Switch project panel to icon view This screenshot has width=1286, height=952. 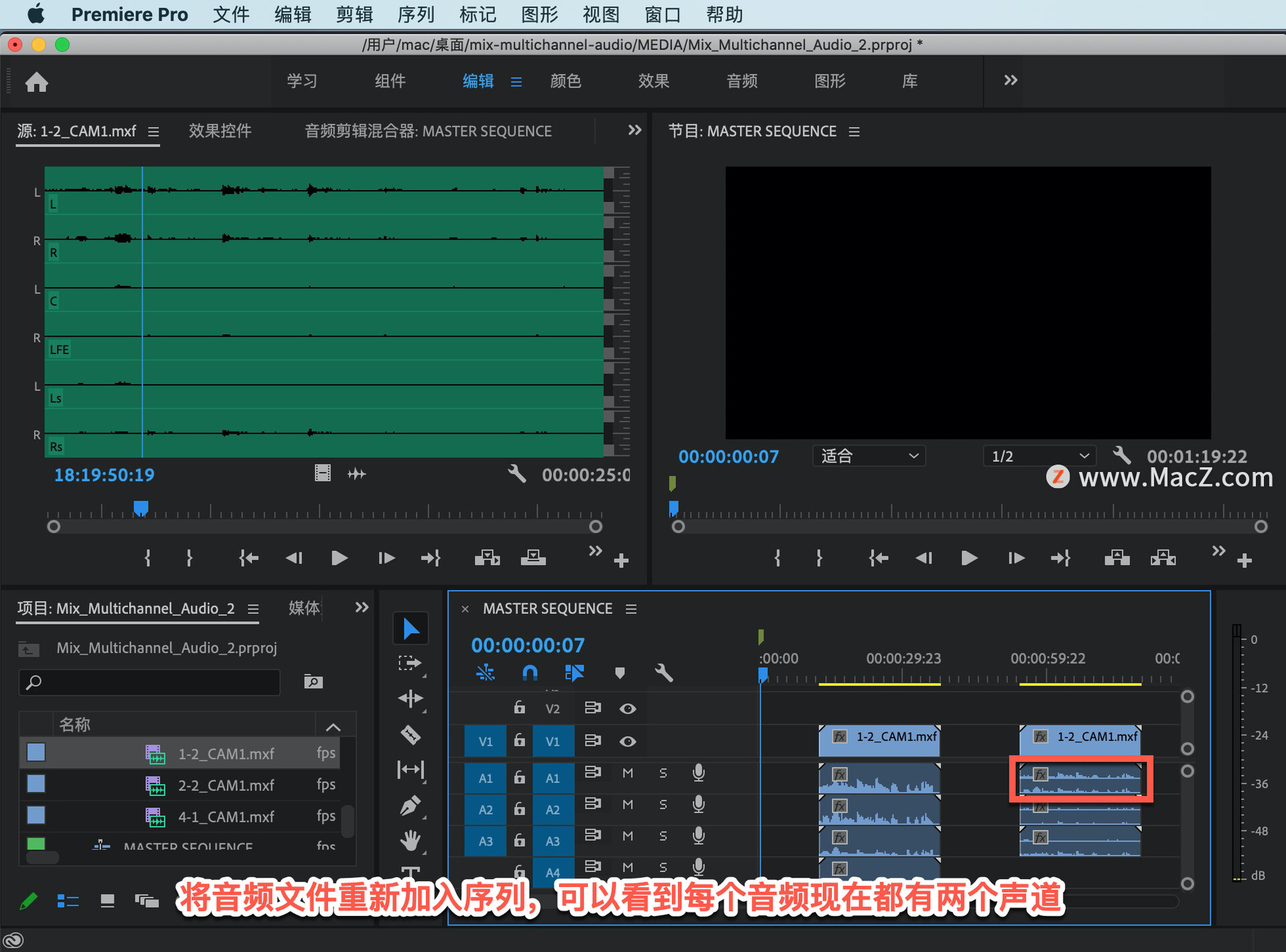pyautogui.click(x=107, y=901)
